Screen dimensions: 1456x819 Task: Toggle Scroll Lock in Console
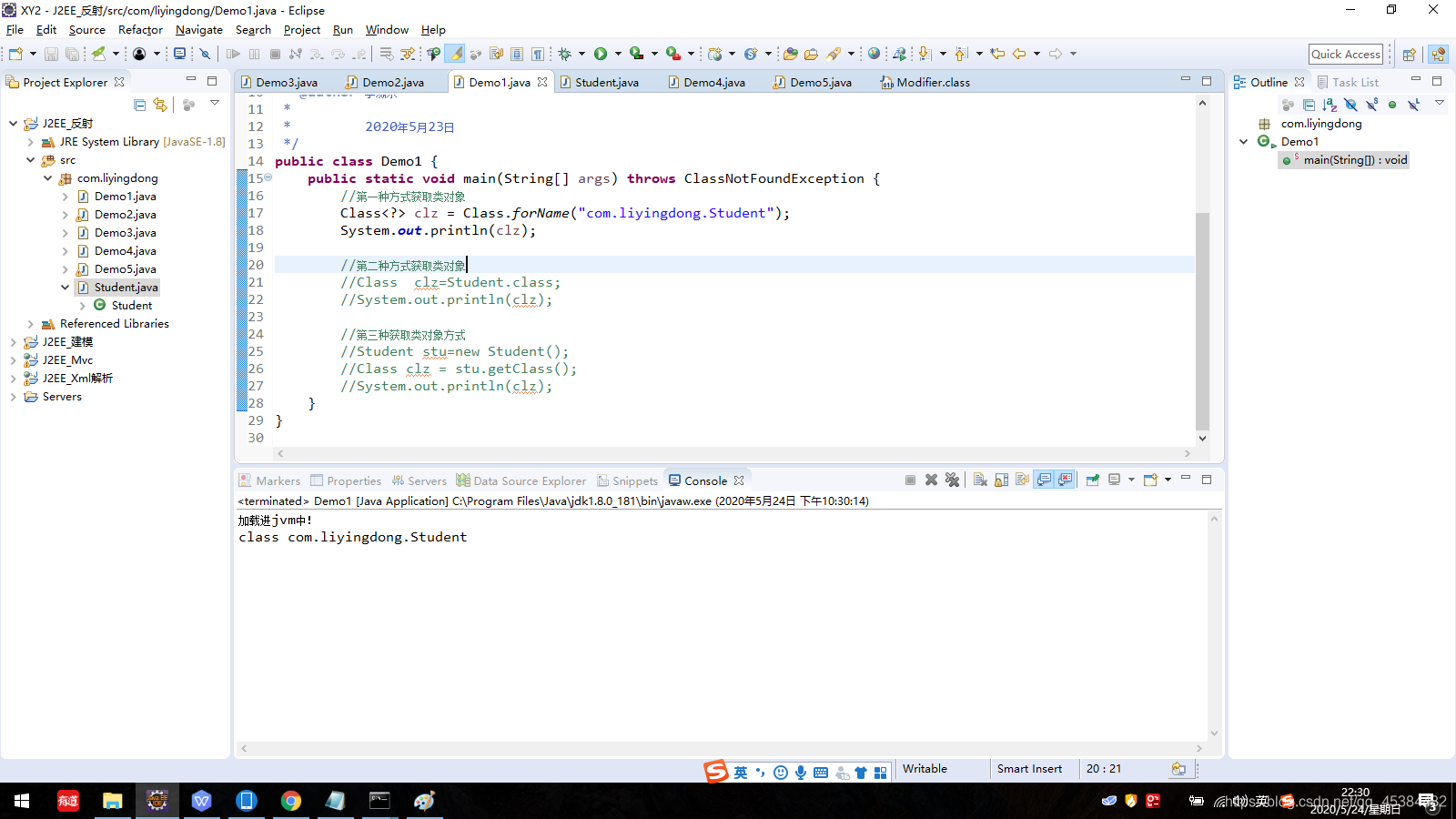[1001, 480]
